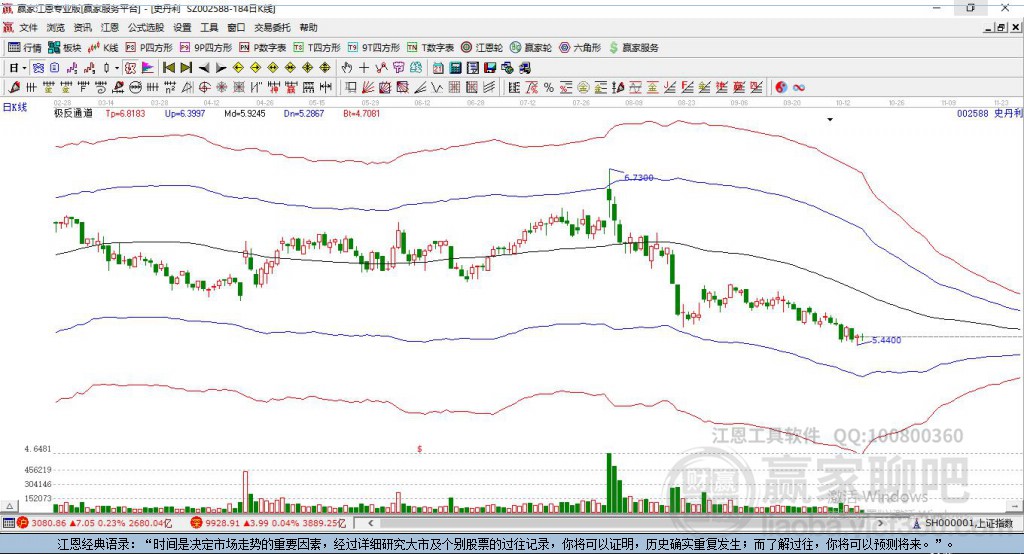Open the 设置 menu
This screenshot has height=554, width=1024.
pyautogui.click(x=182, y=27)
